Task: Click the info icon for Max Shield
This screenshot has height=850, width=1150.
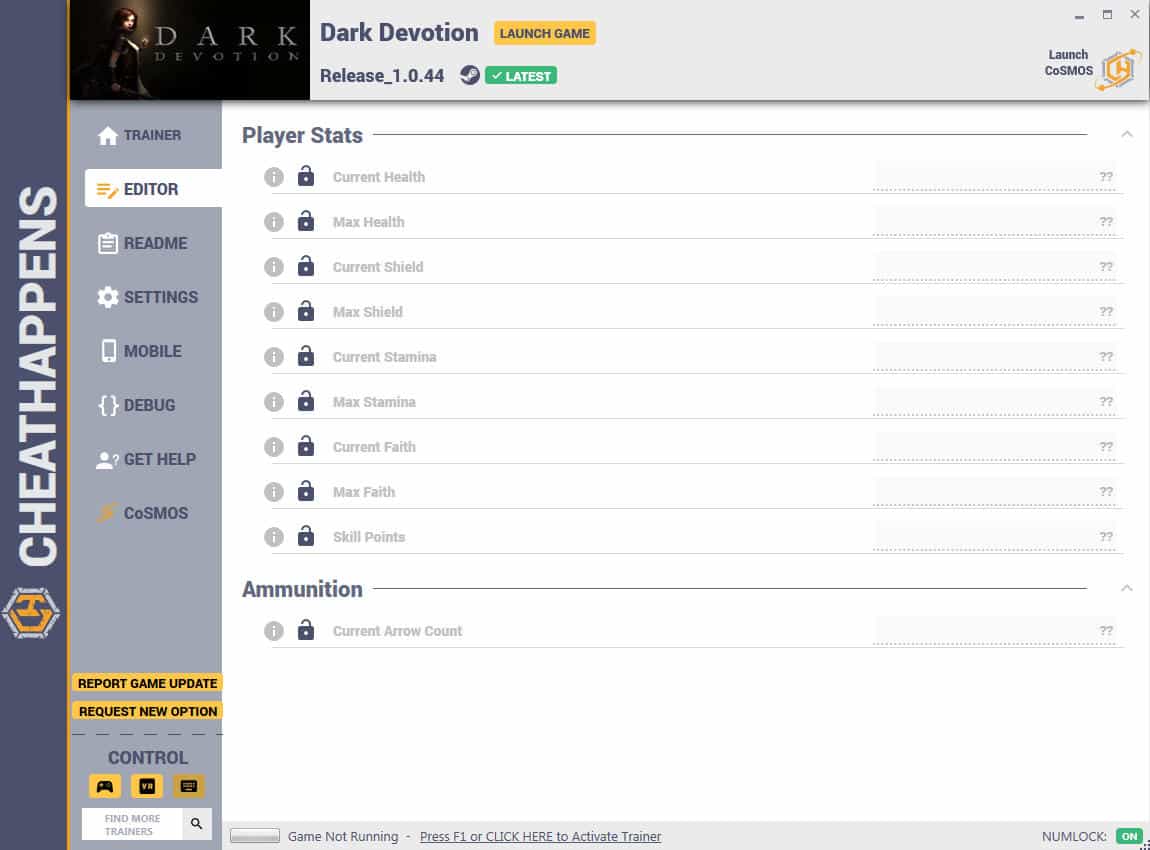Action: (x=274, y=312)
